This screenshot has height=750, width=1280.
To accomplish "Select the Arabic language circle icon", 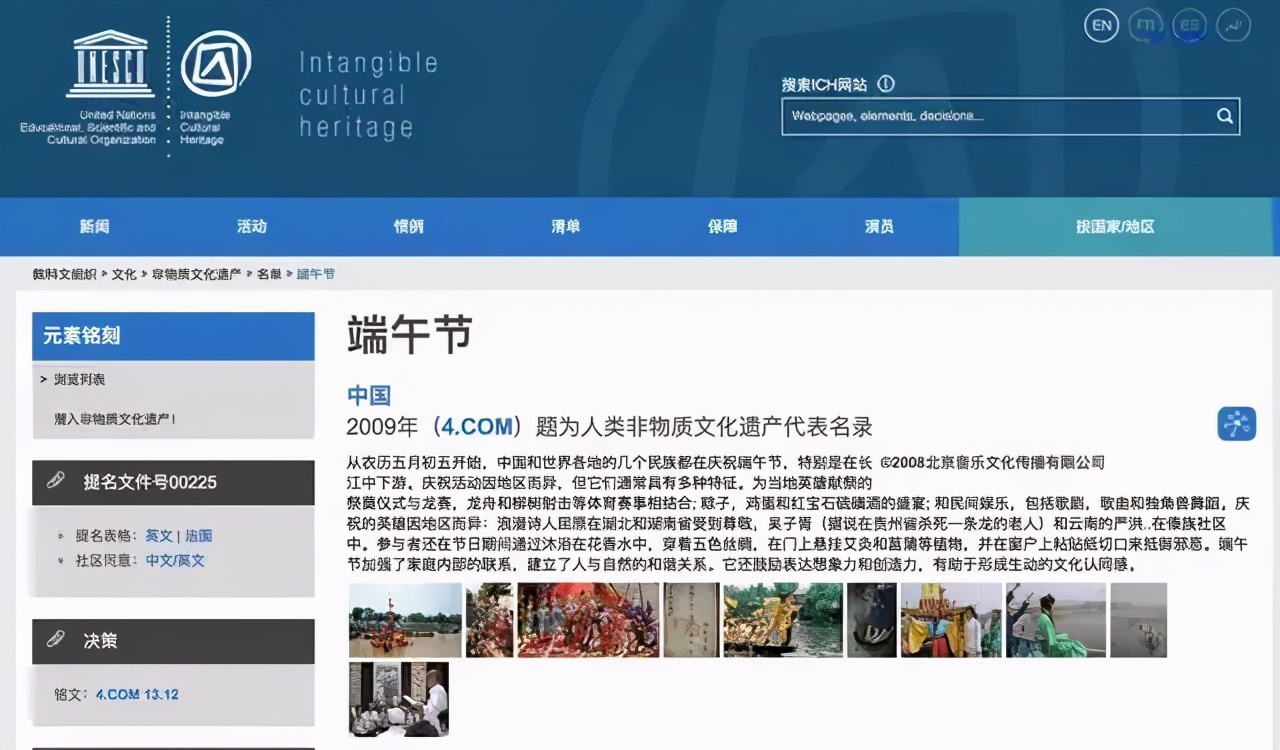I will coord(1232,25).
